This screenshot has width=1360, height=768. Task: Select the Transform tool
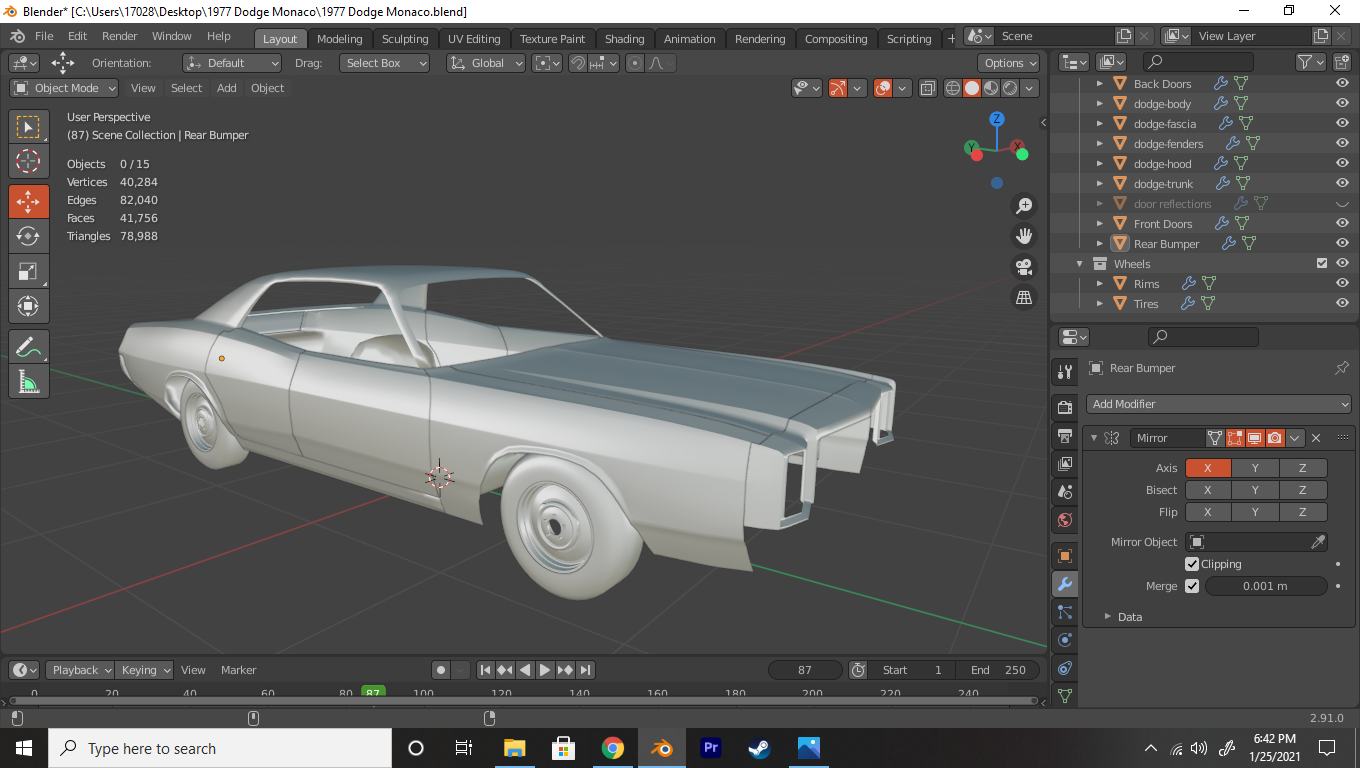point(29,305)
